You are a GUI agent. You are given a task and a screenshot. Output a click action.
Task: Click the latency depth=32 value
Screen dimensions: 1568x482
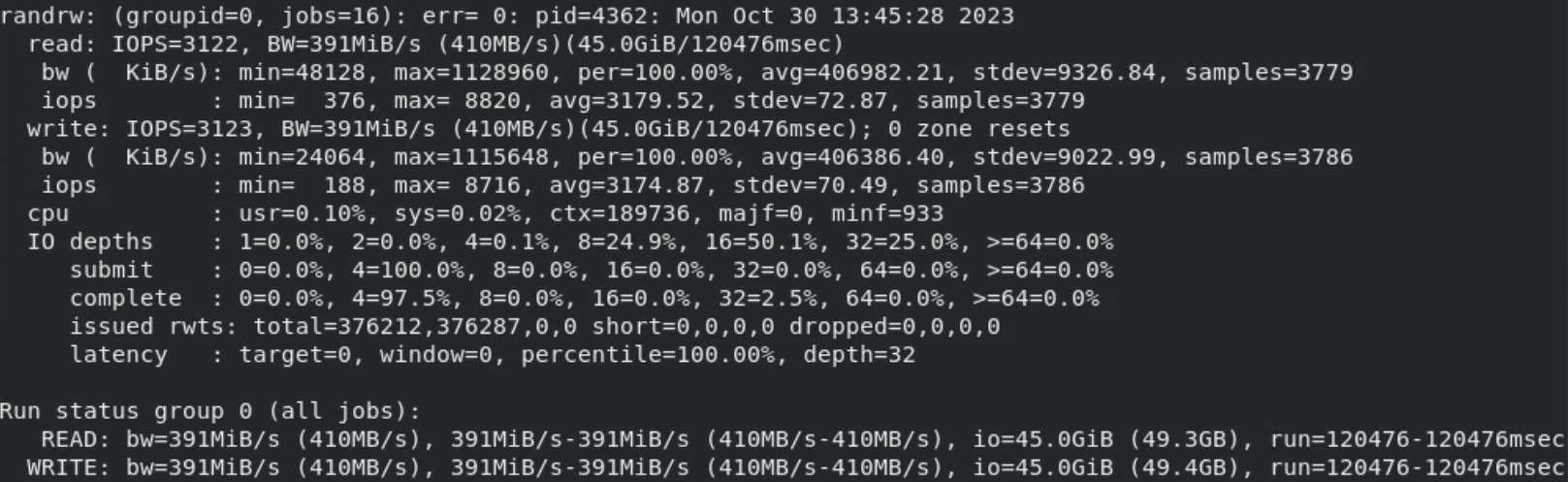point(859,354)
